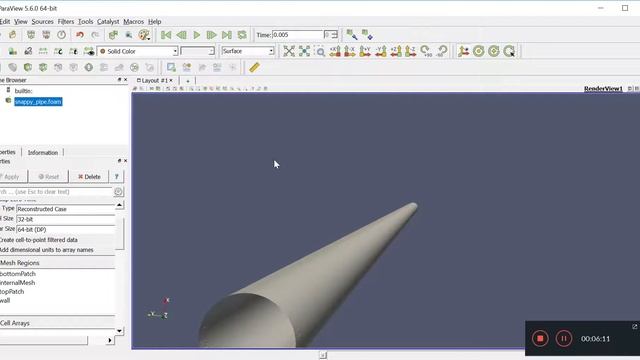Screen dimensions: 640x360
Task: Add a new layout tab
Action: 188,81
